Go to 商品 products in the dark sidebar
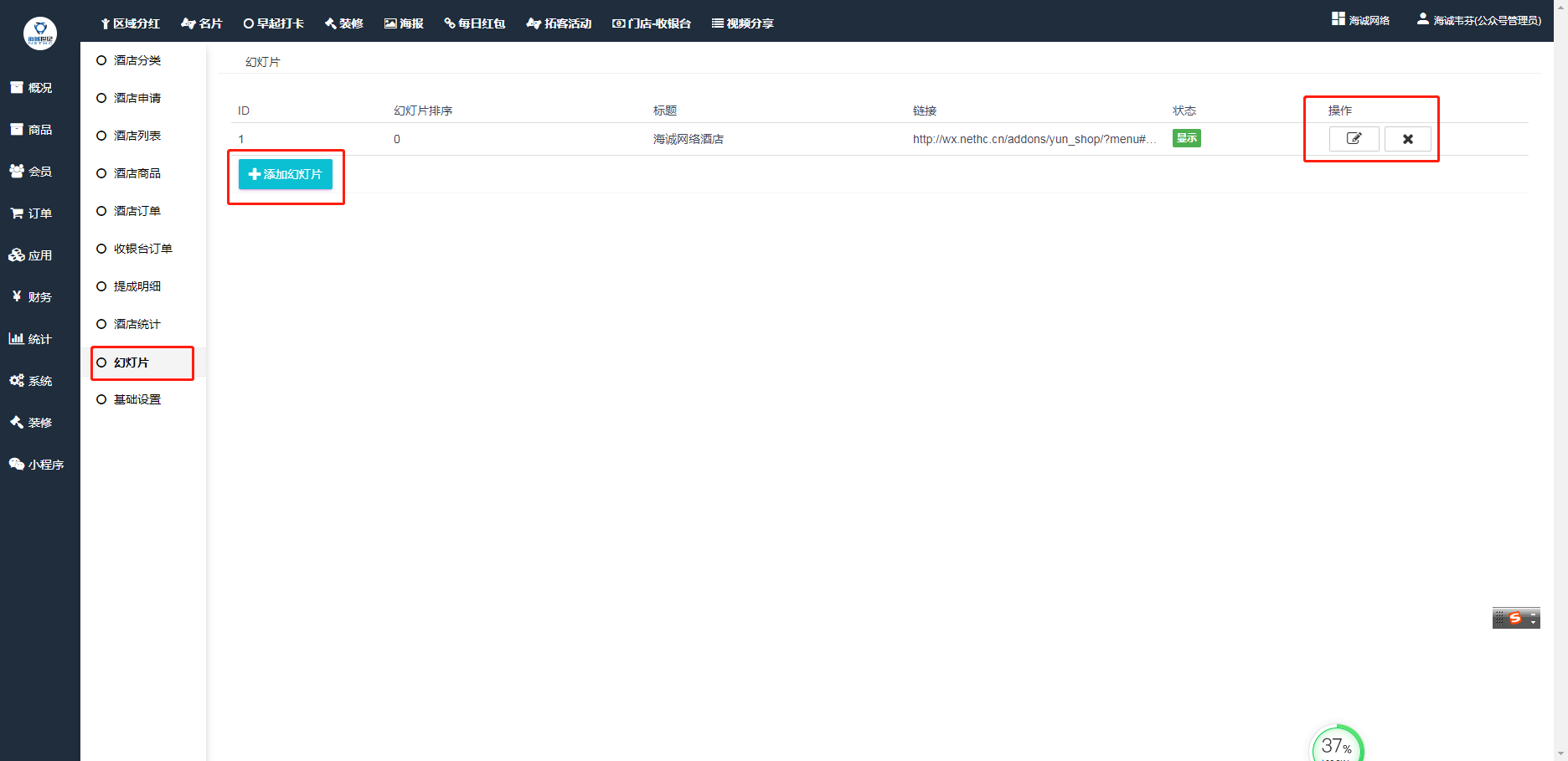 click(31, 130)
